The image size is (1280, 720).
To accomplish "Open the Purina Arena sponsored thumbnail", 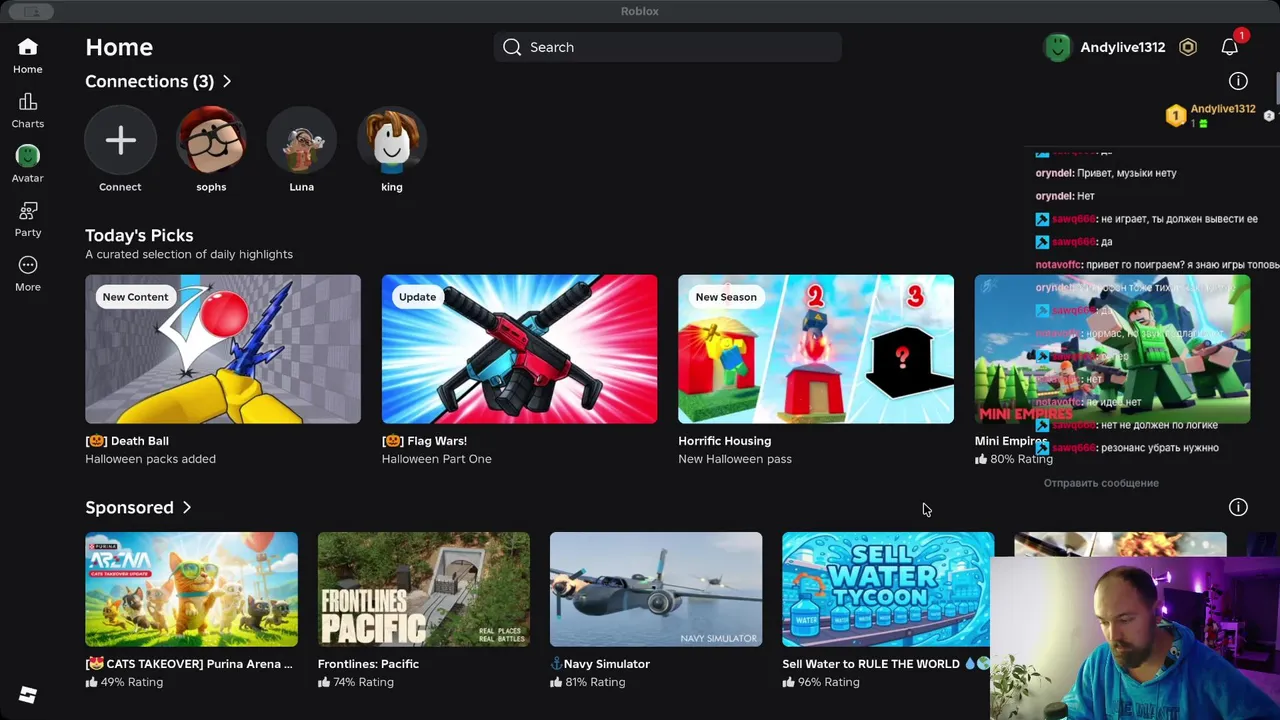I will pyautogui.click(x=191, y=589).
